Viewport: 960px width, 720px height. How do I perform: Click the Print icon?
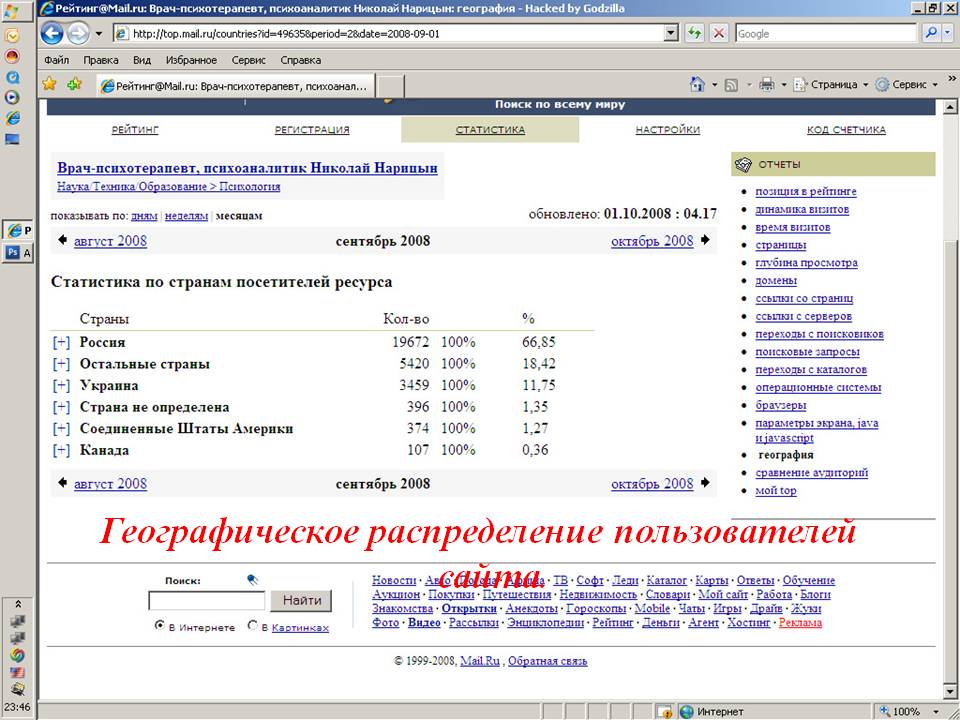[767, 84]
